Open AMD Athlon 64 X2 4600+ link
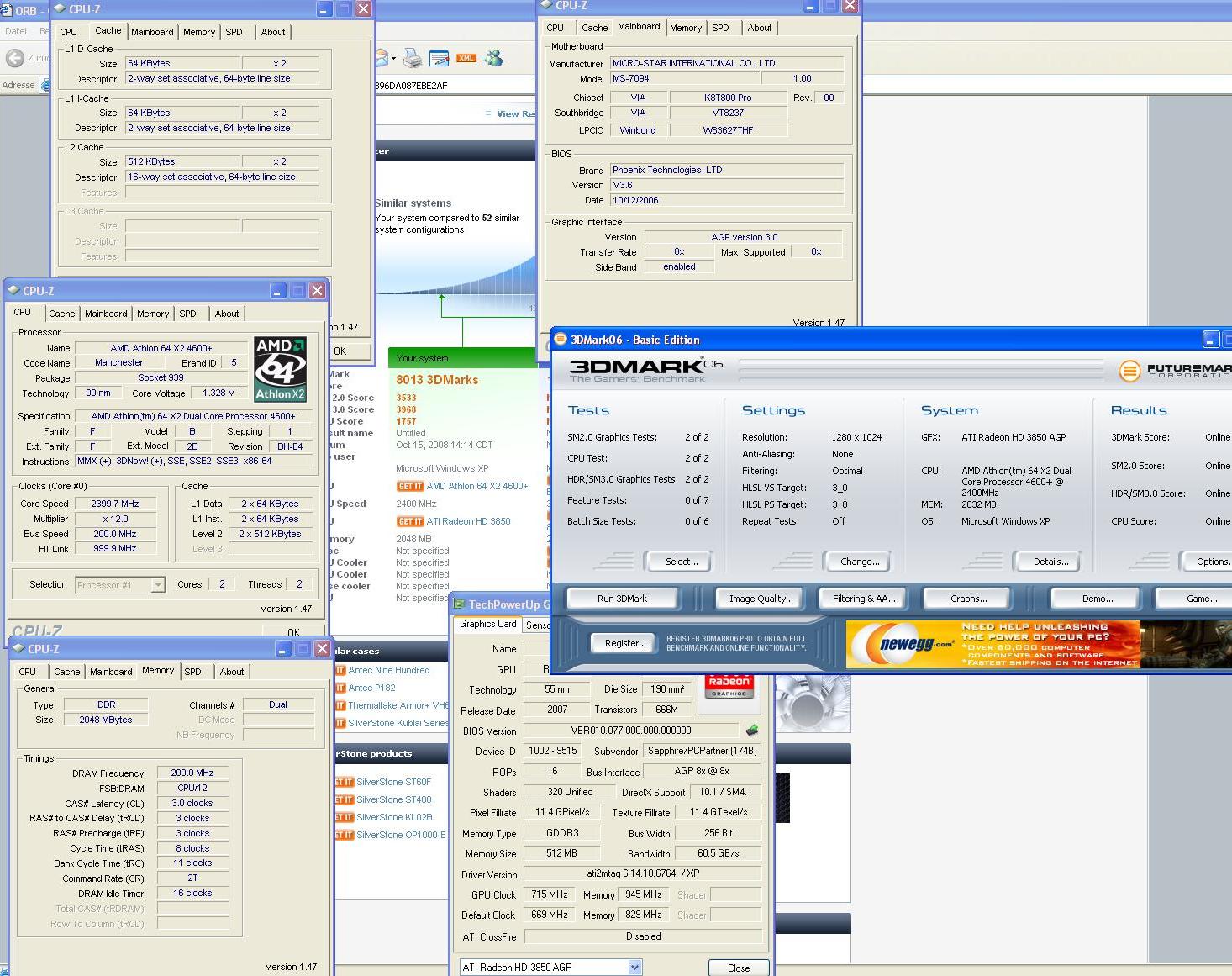The width and height of the screenshot is (1232, 976). coord(477,486)
